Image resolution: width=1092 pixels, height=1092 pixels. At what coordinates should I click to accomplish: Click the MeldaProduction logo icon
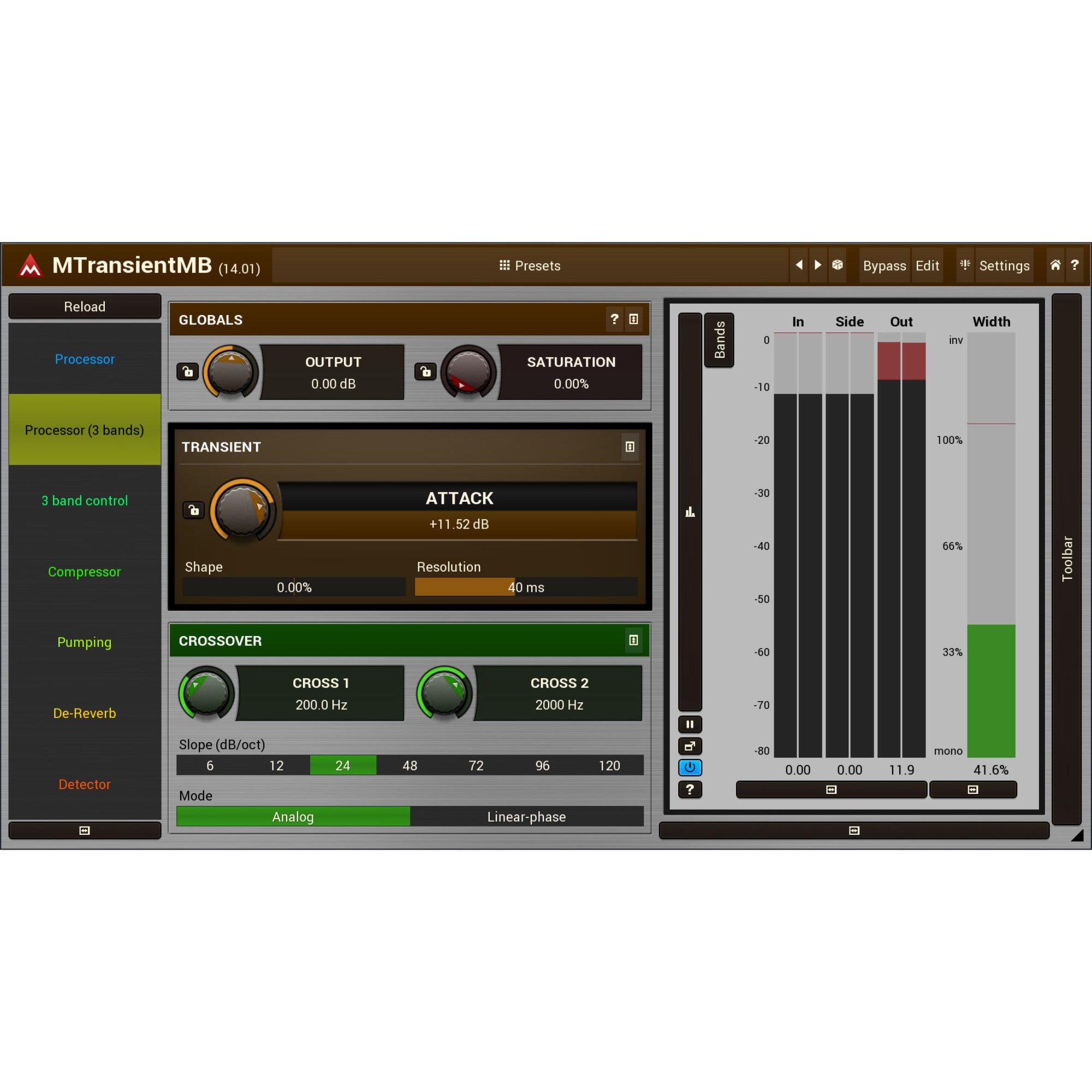31,265
